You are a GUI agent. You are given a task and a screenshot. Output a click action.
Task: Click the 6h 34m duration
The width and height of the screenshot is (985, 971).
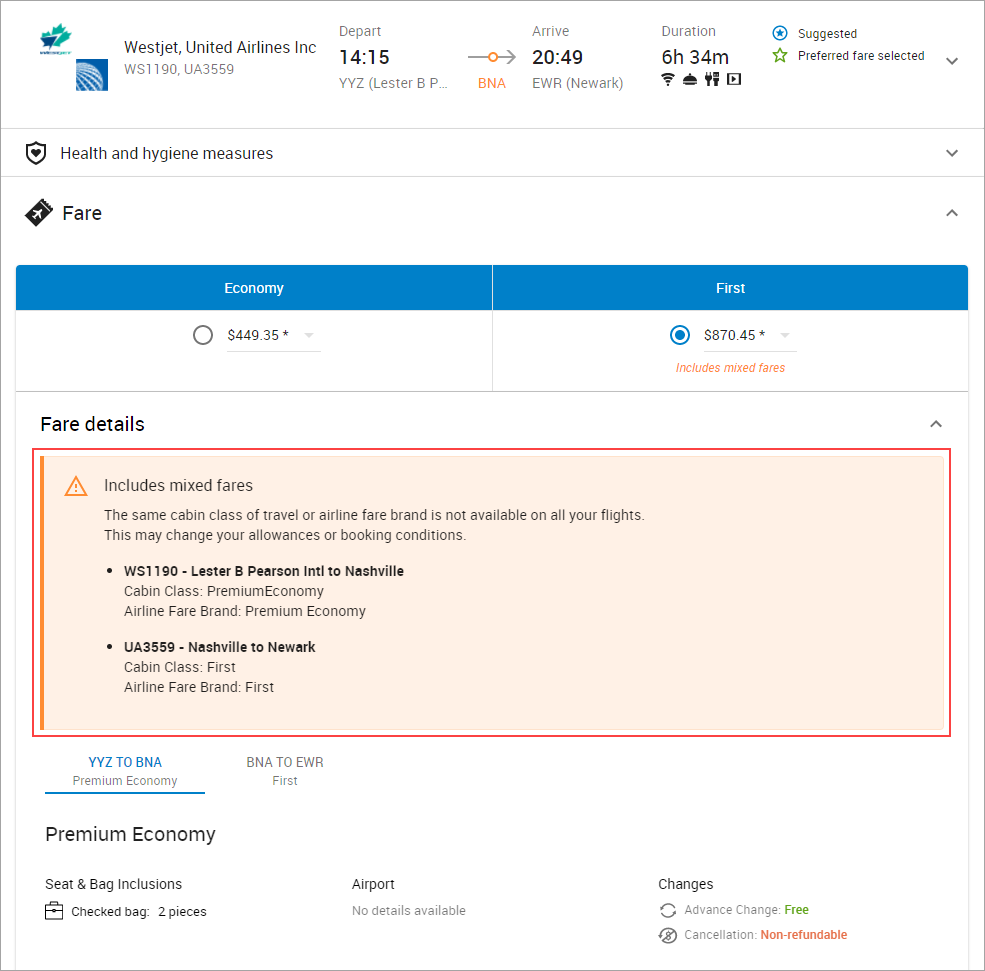tap(695, 57)
